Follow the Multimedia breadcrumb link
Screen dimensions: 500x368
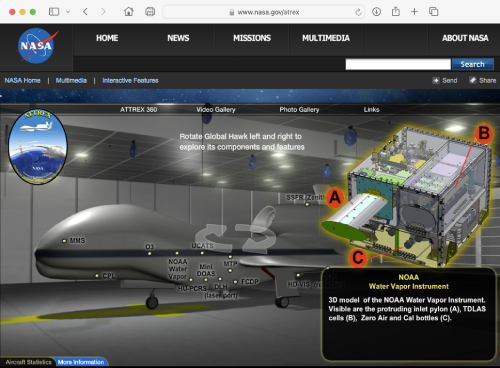click(x=71, y=80)
